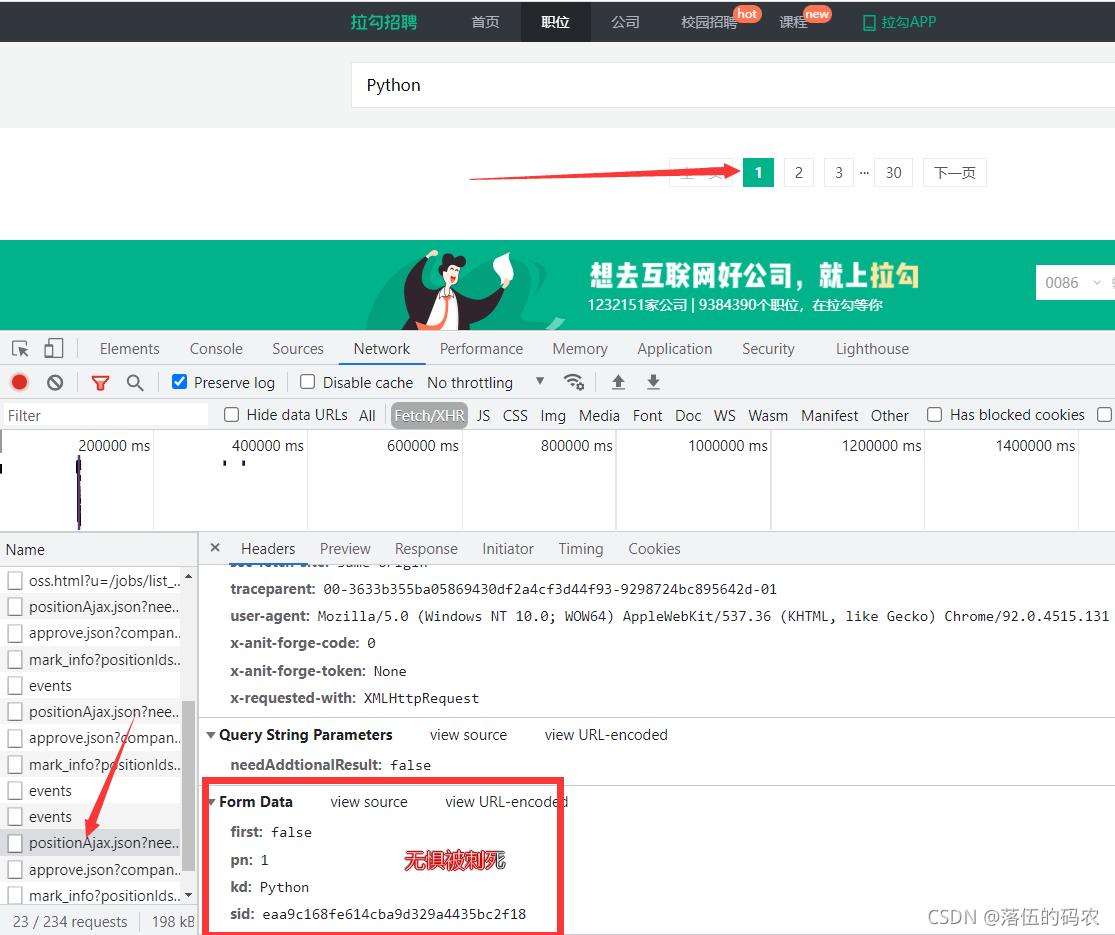Check Hide data URLs
This screenshot has height=935, width=1115.
click(x=230, y=414)
